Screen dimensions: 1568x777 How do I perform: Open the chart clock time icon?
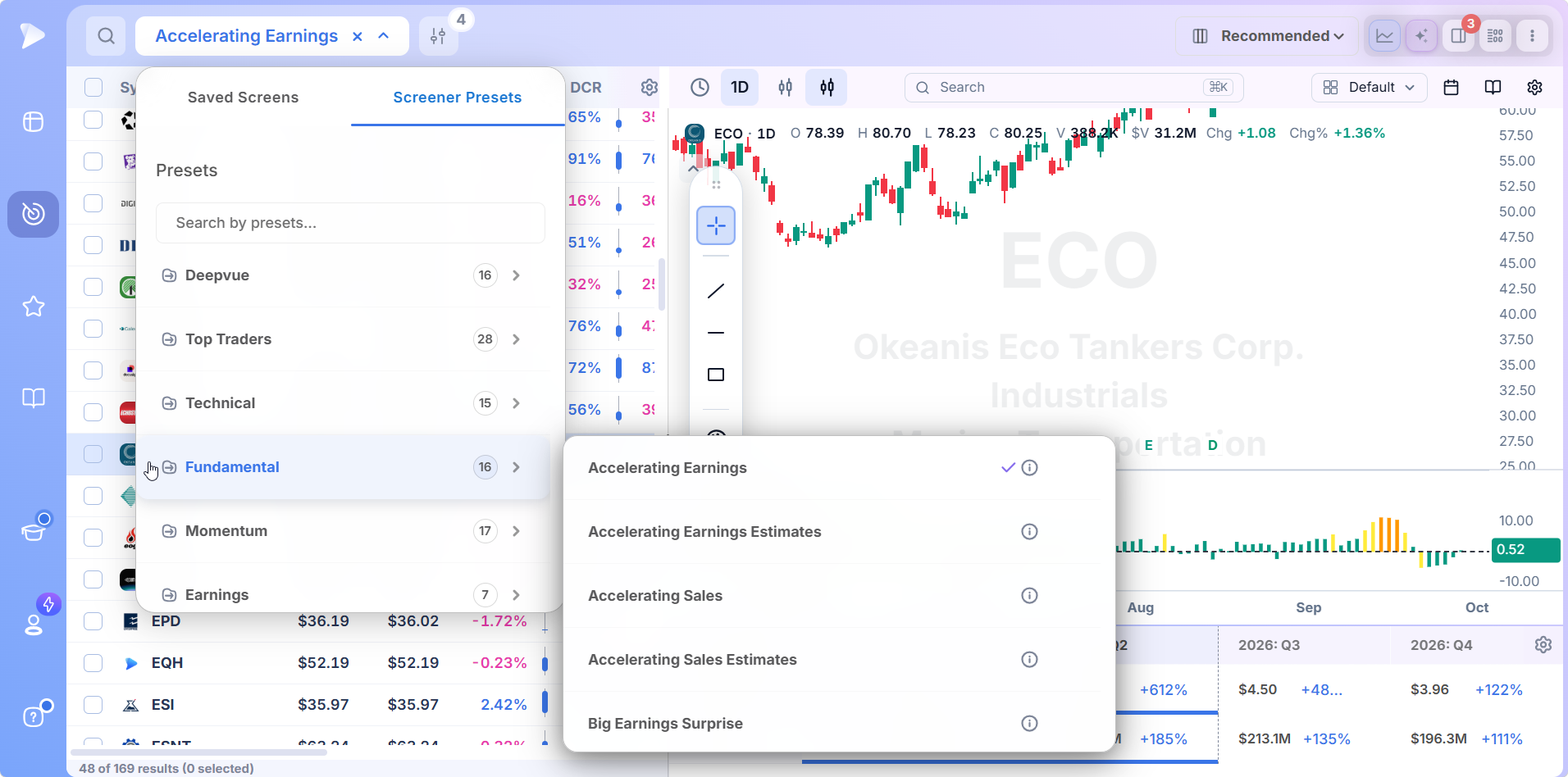click(x=700, y=88)
